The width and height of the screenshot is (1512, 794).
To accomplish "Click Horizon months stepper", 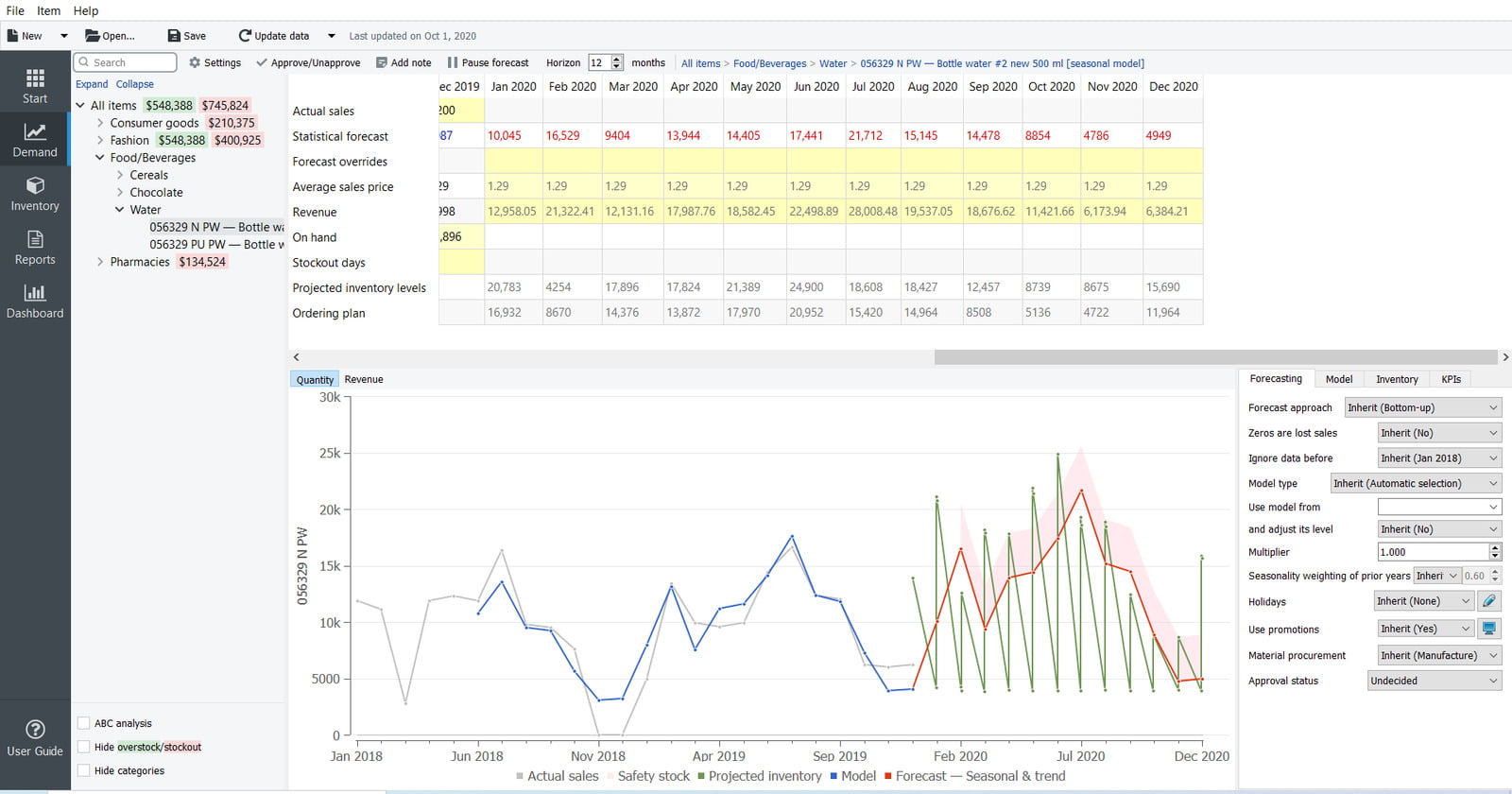I will coord(617,62).
